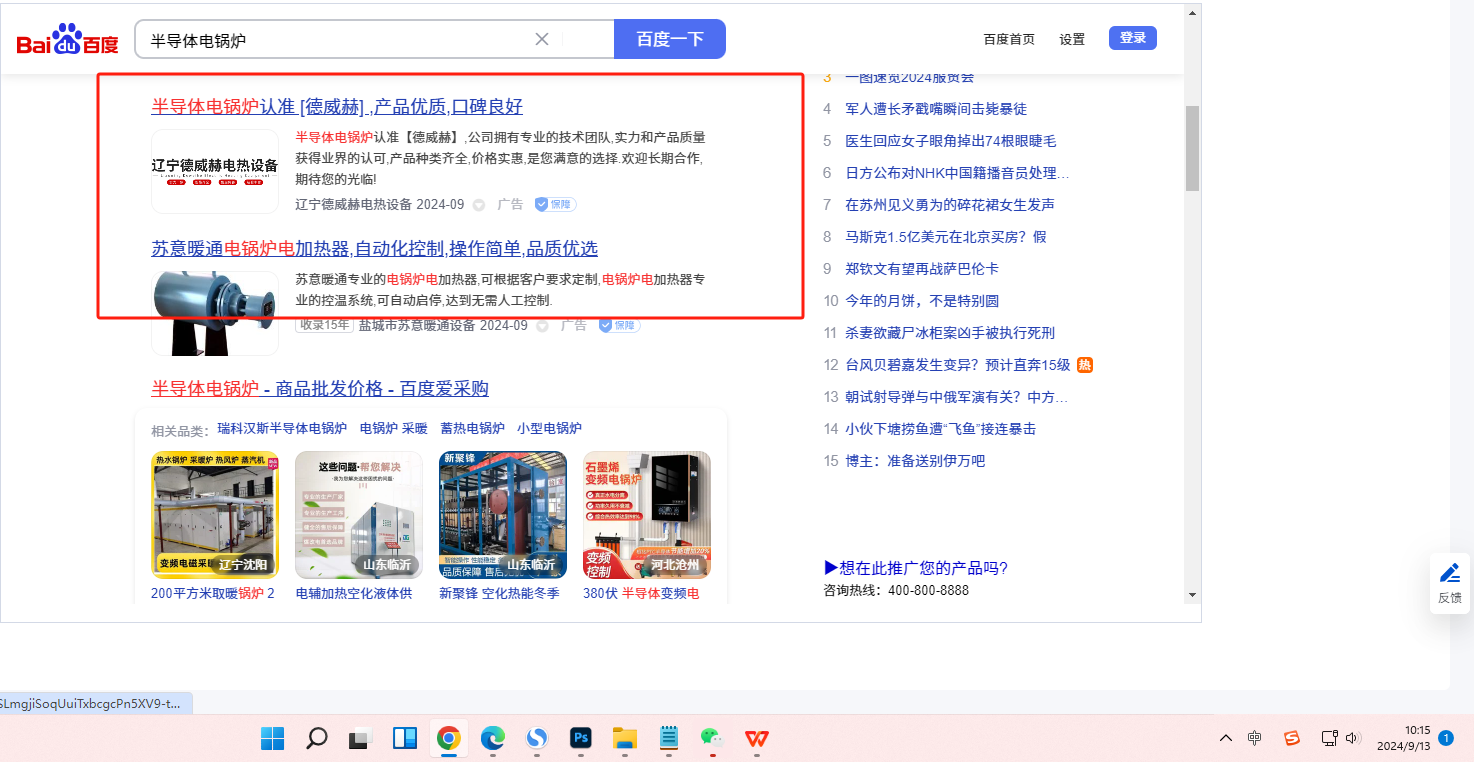Launch WPS Office from the taskbar

tap(756, 738)
